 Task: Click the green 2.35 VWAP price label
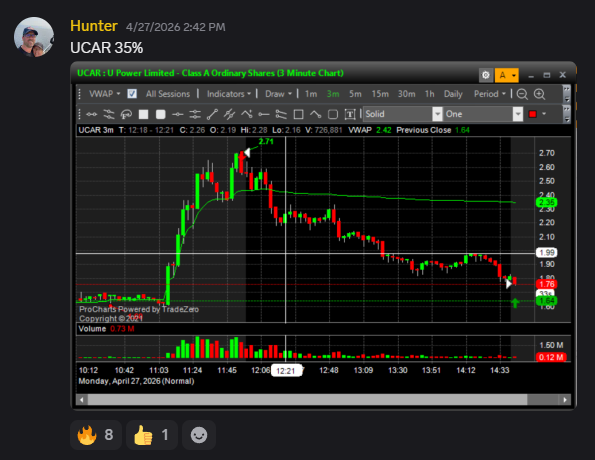point(546,202)
